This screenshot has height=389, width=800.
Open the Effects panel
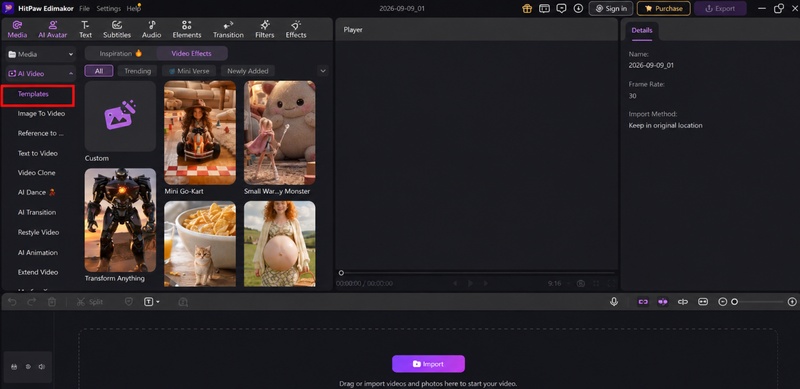(x=296, y=30)
